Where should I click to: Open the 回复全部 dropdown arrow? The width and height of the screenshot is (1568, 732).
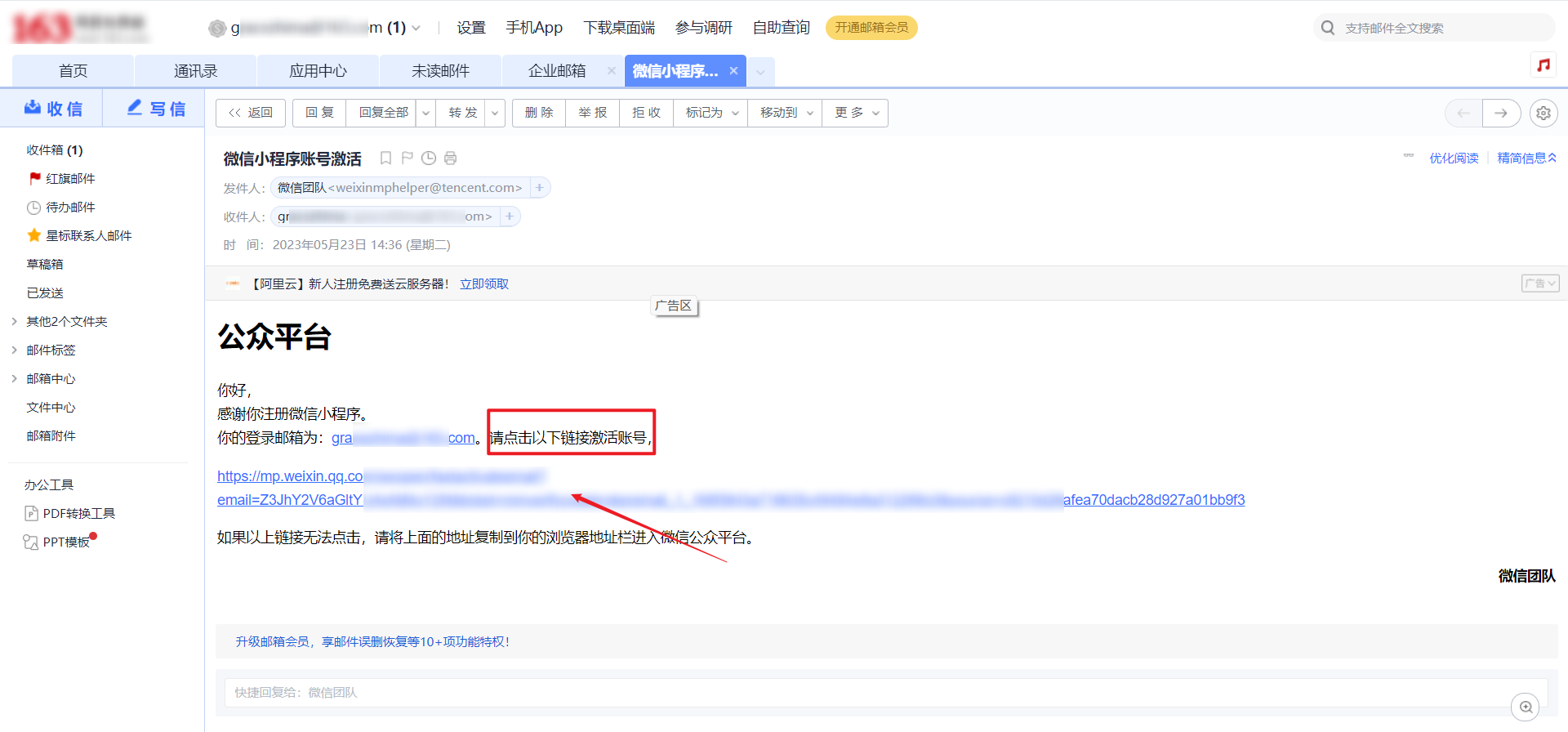point(425,113)
